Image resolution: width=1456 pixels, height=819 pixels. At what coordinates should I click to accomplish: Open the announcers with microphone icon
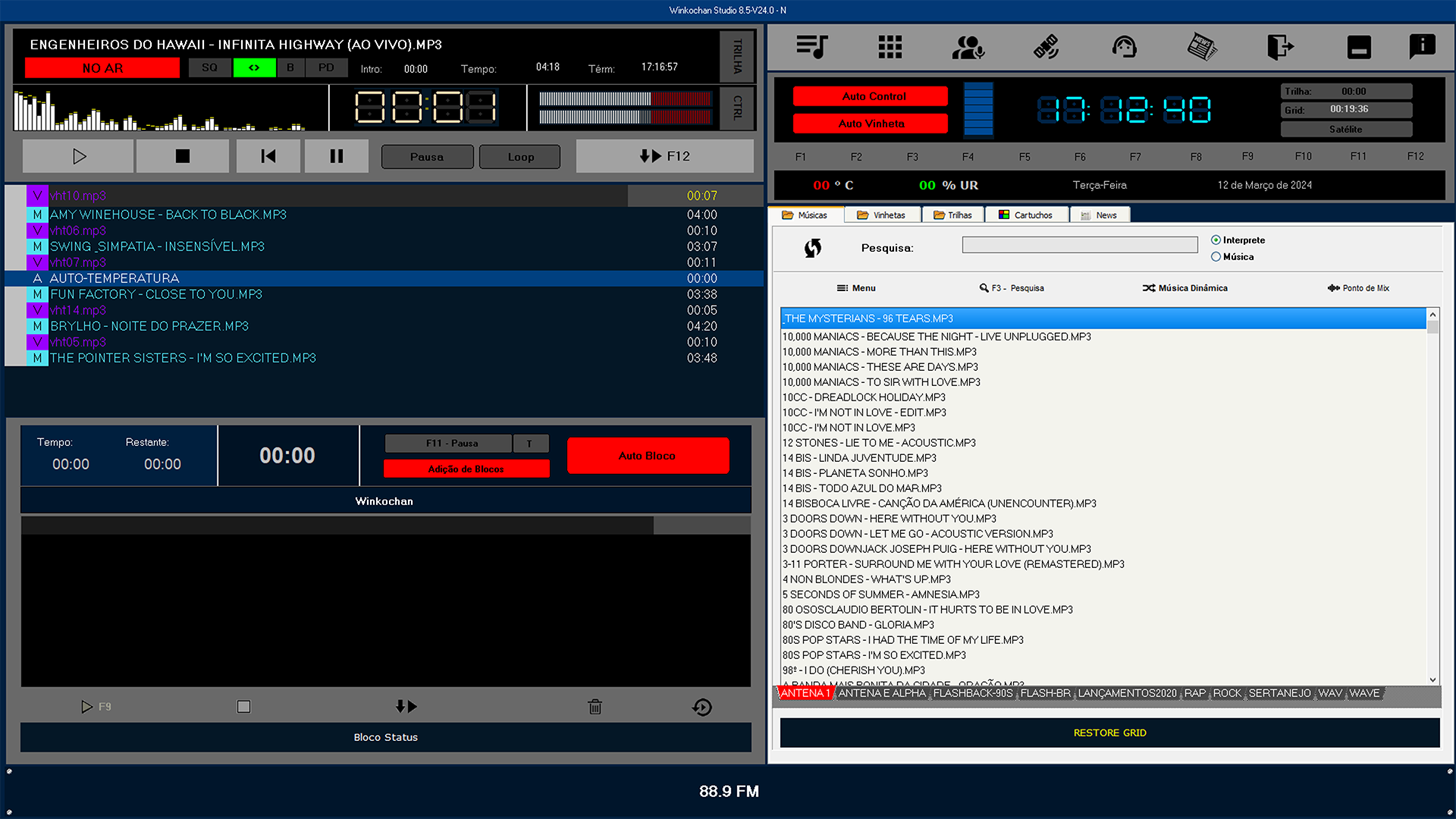(x=968, y=47)
